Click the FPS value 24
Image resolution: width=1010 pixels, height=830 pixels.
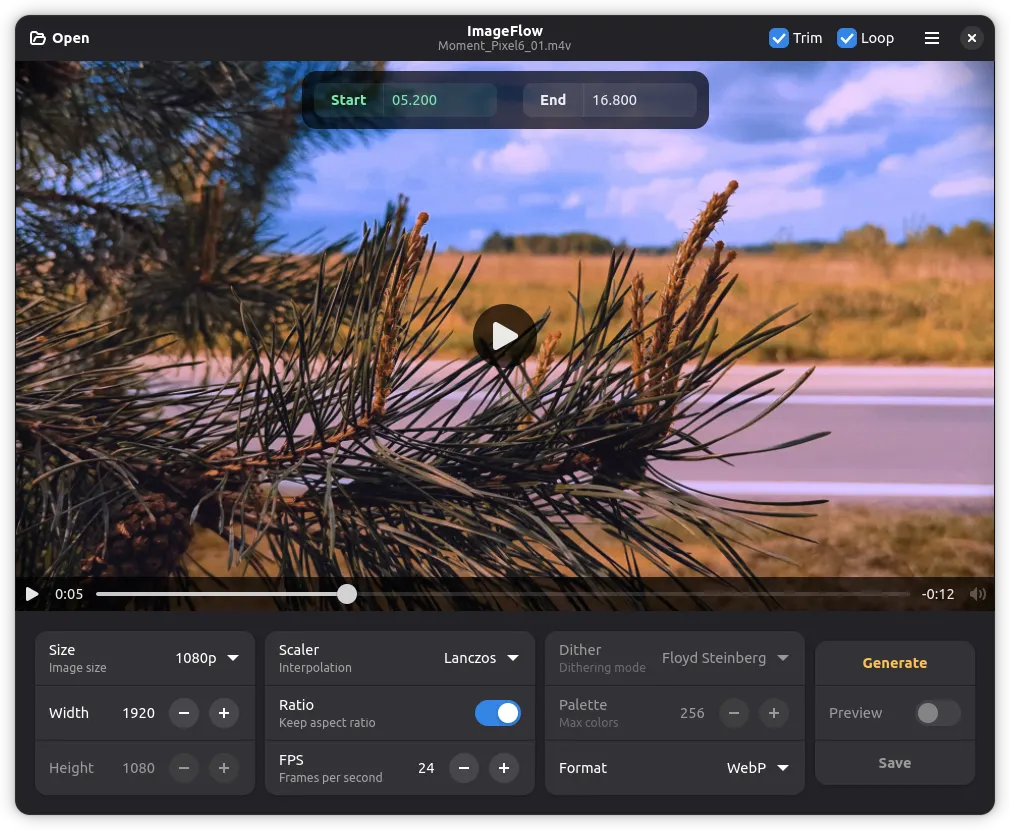tap(426, 768)
